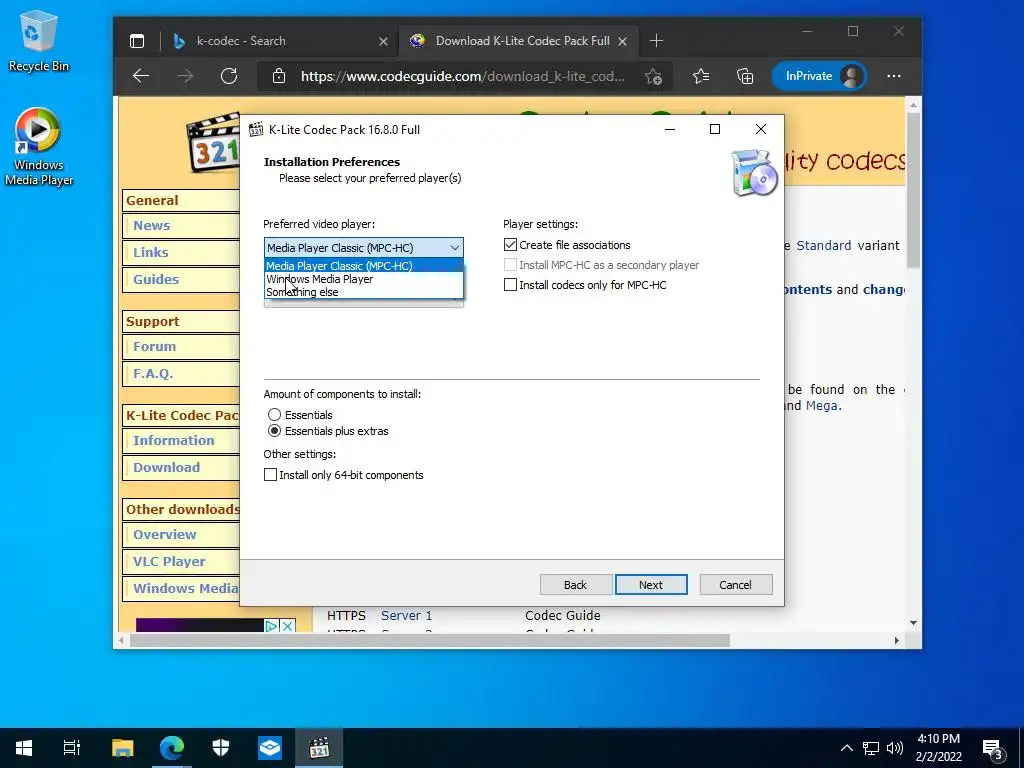Open File Explorer from taskbar
Viewport: 1024px width, 768px height.
click(123, 748)
